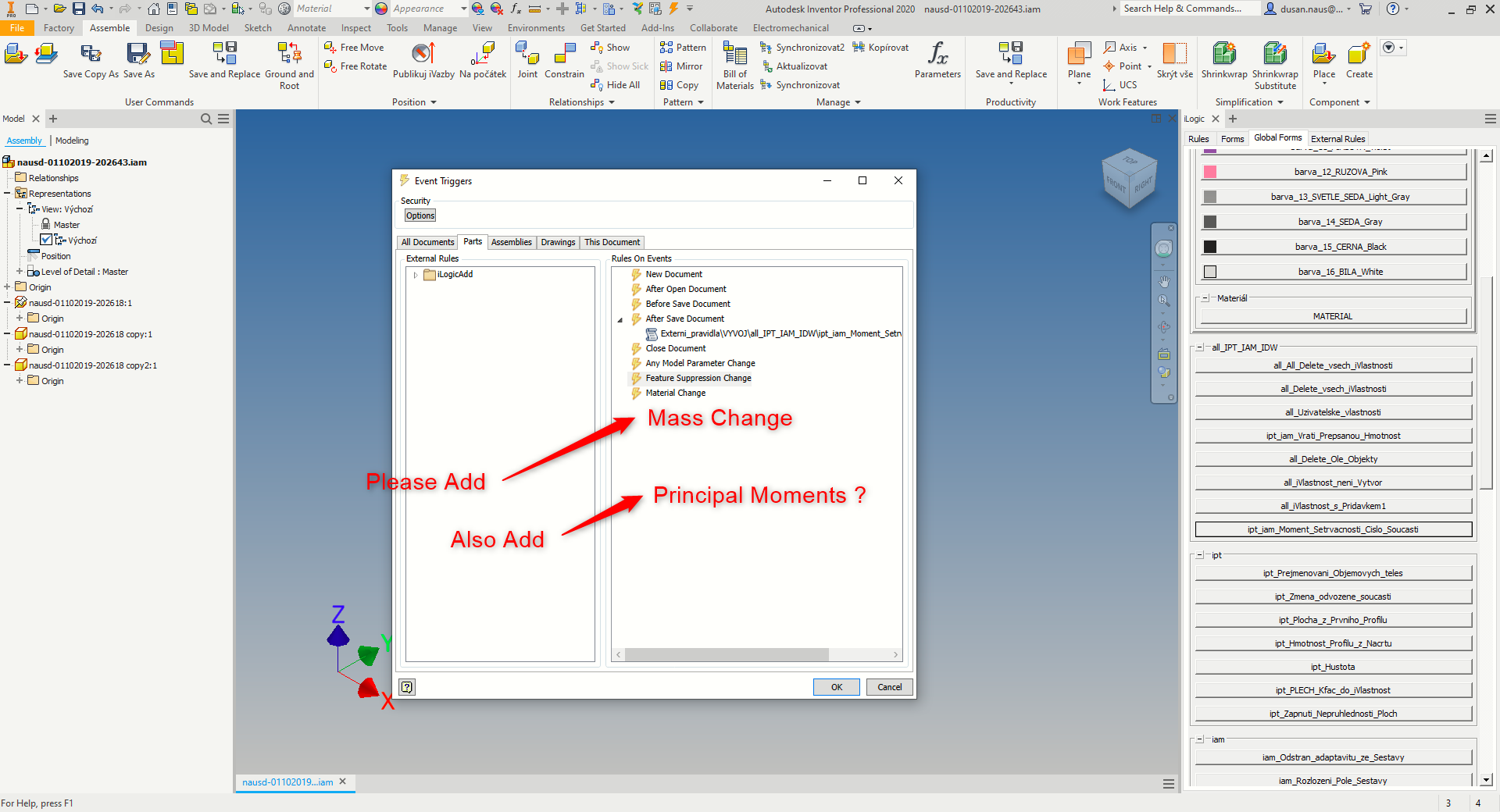
Task: Click OK in the Event Triggers dialog
Action: point(835,687)
